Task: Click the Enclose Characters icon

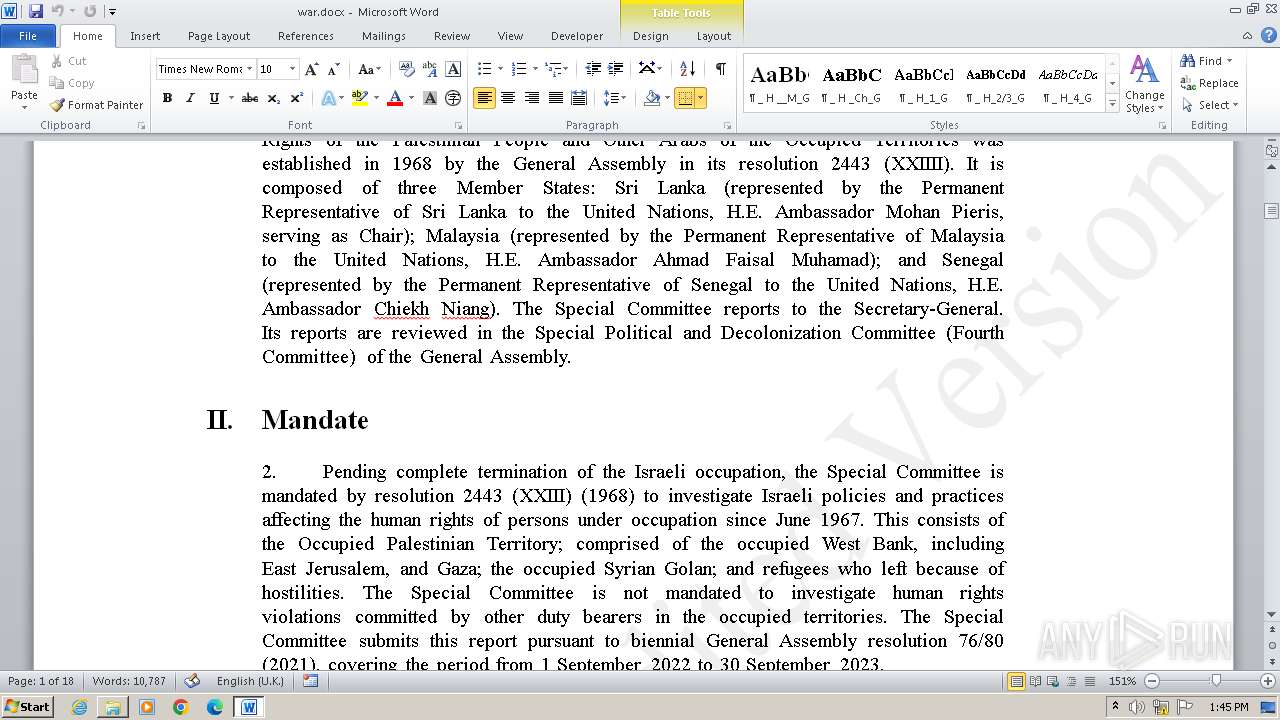Action: 453,98
